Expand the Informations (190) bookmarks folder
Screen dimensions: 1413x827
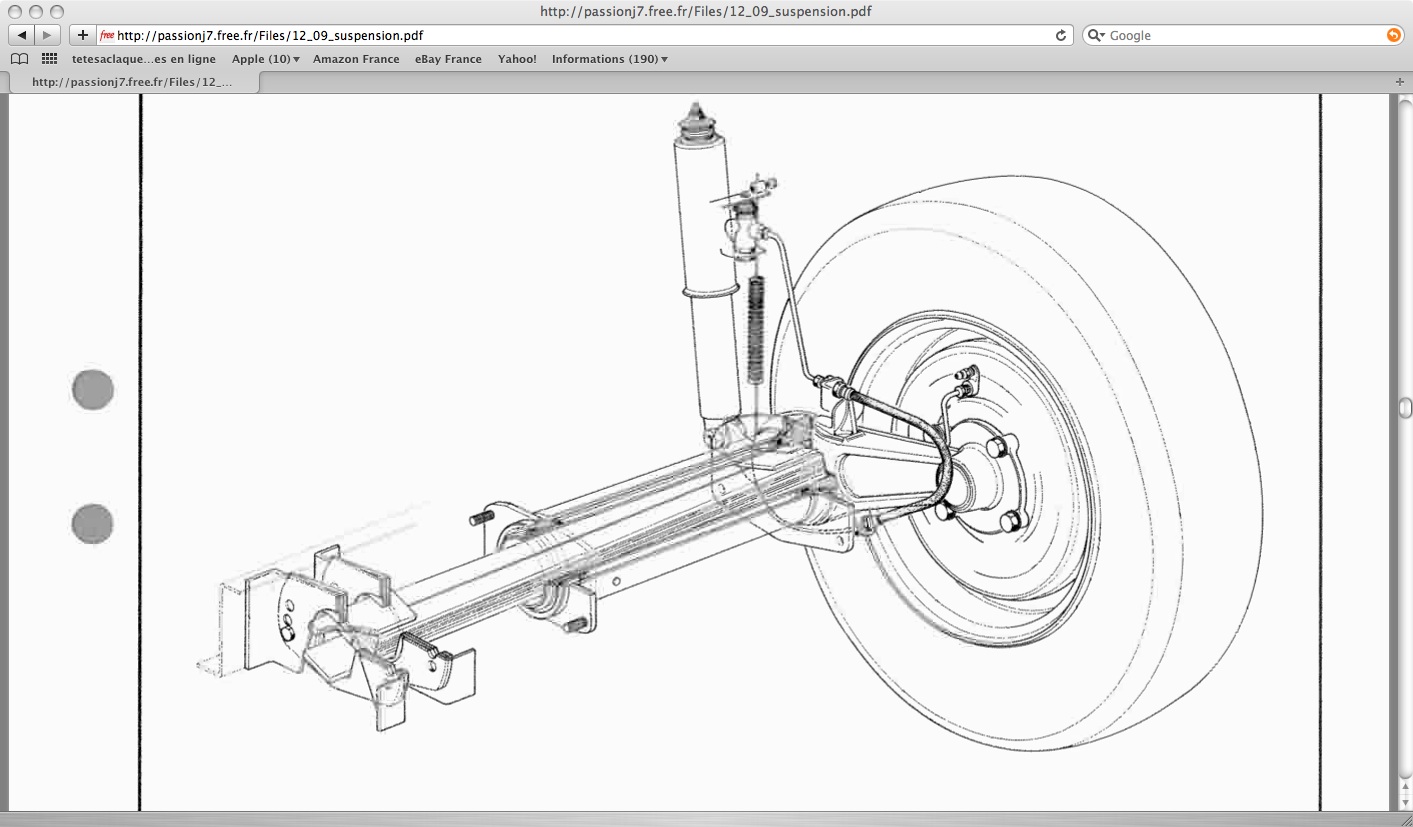tap(609, 59)
